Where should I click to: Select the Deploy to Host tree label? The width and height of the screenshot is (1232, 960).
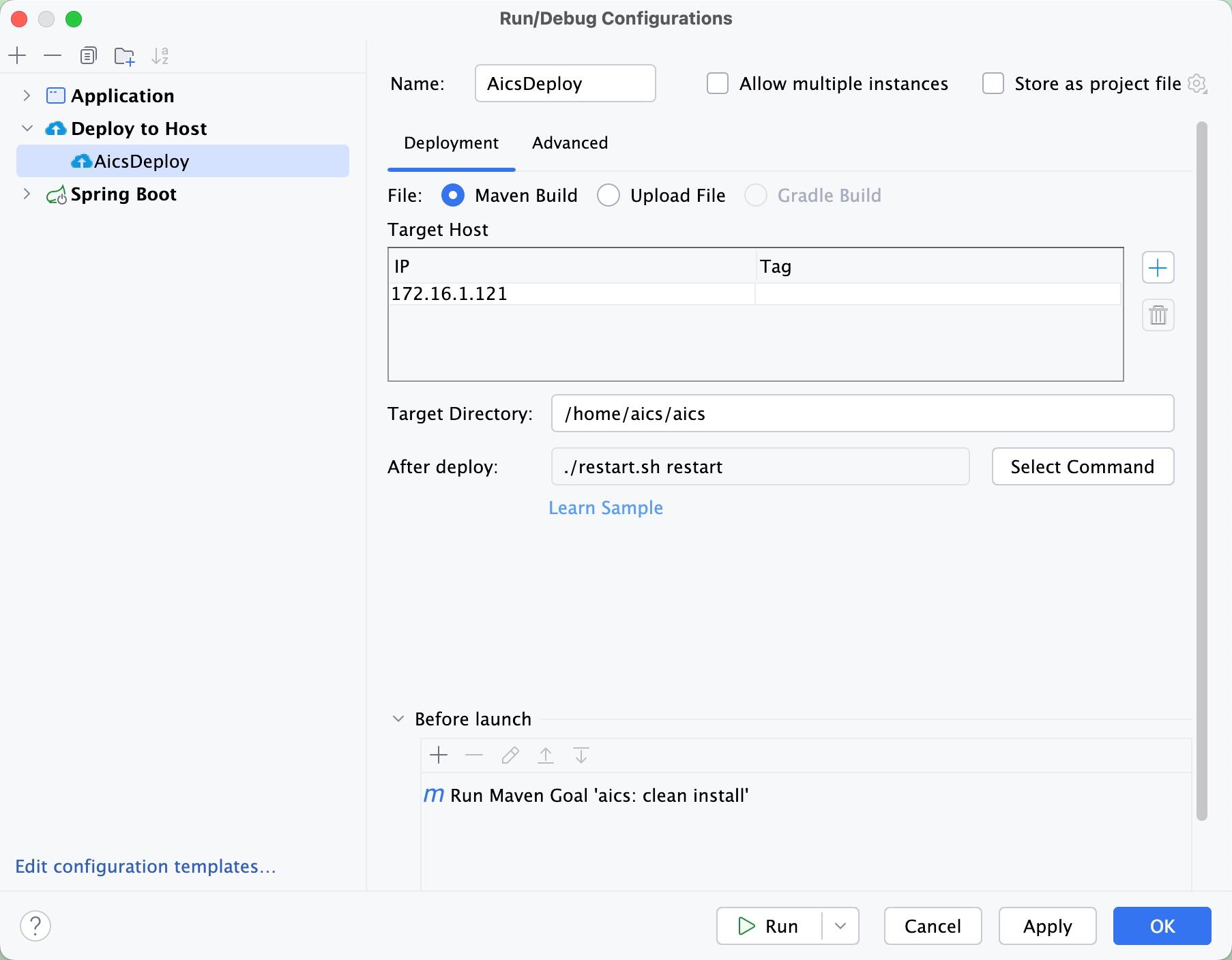138,128
